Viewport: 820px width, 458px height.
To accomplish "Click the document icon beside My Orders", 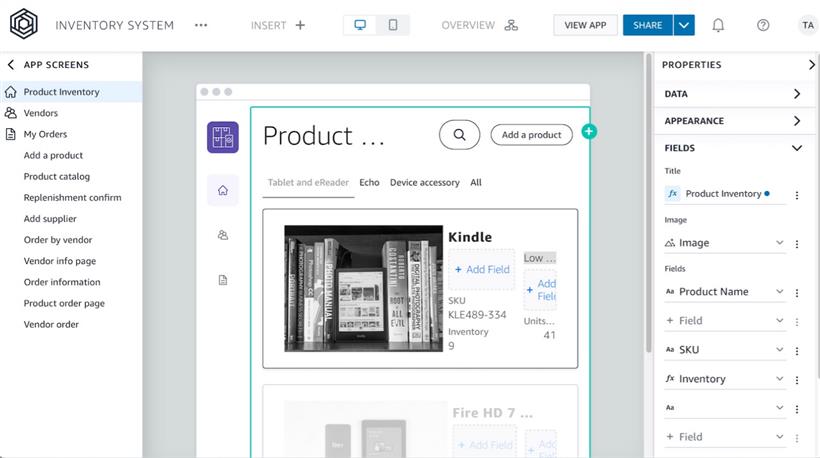I will (10, 134).
